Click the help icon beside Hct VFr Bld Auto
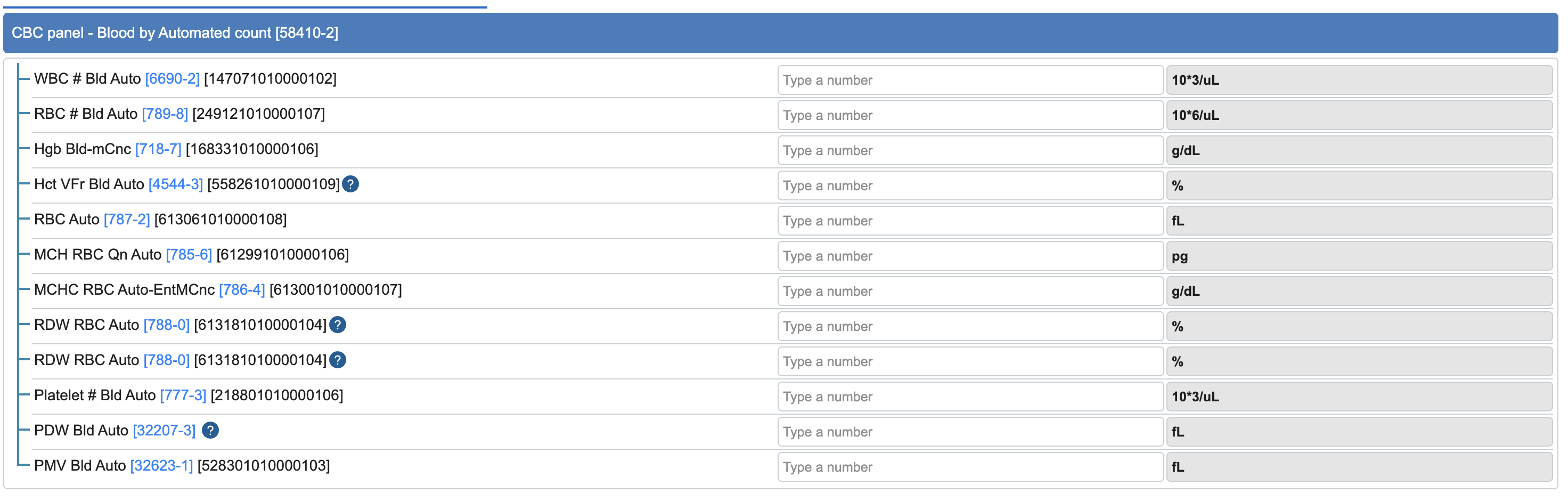This screenshot has height=501, width=1568. click(x=350, y=184)
